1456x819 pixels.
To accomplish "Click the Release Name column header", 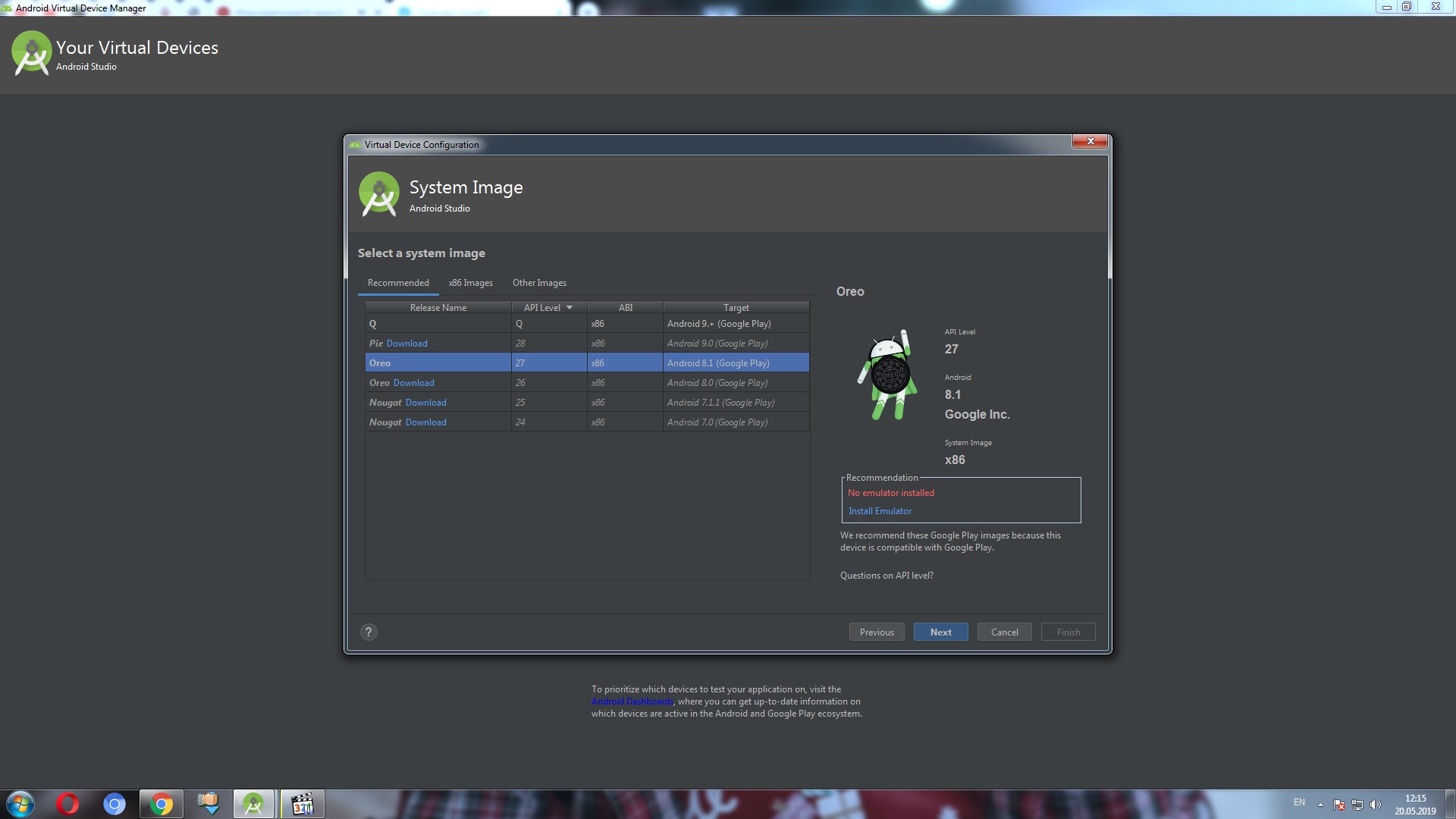I will tap(438, 307).
